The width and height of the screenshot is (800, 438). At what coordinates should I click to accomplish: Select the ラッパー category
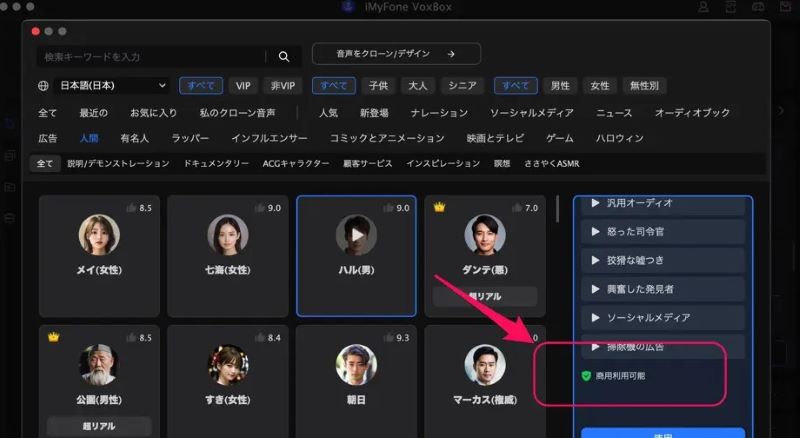[x=190, y=138]
